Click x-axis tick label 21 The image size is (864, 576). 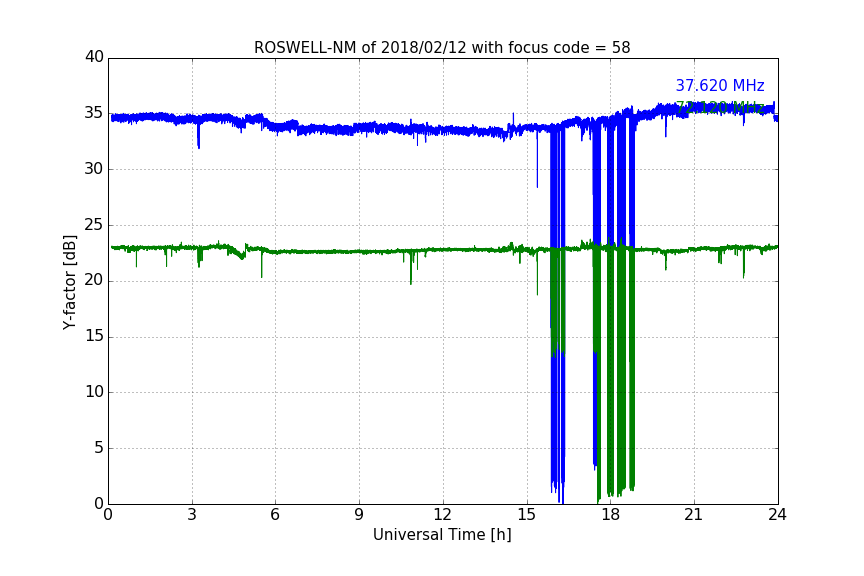(694, 515)
